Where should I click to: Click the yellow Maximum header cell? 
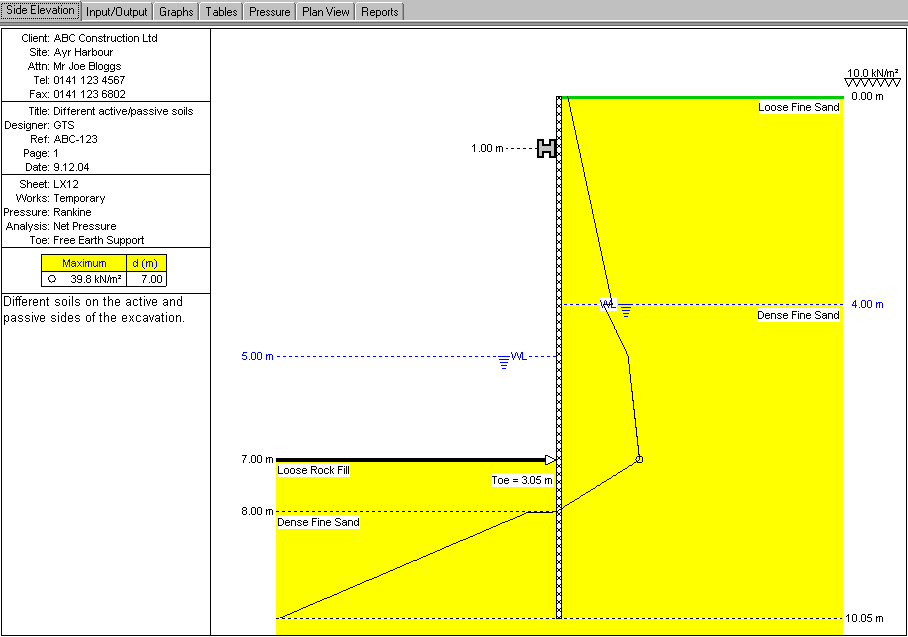pos(84,264)
